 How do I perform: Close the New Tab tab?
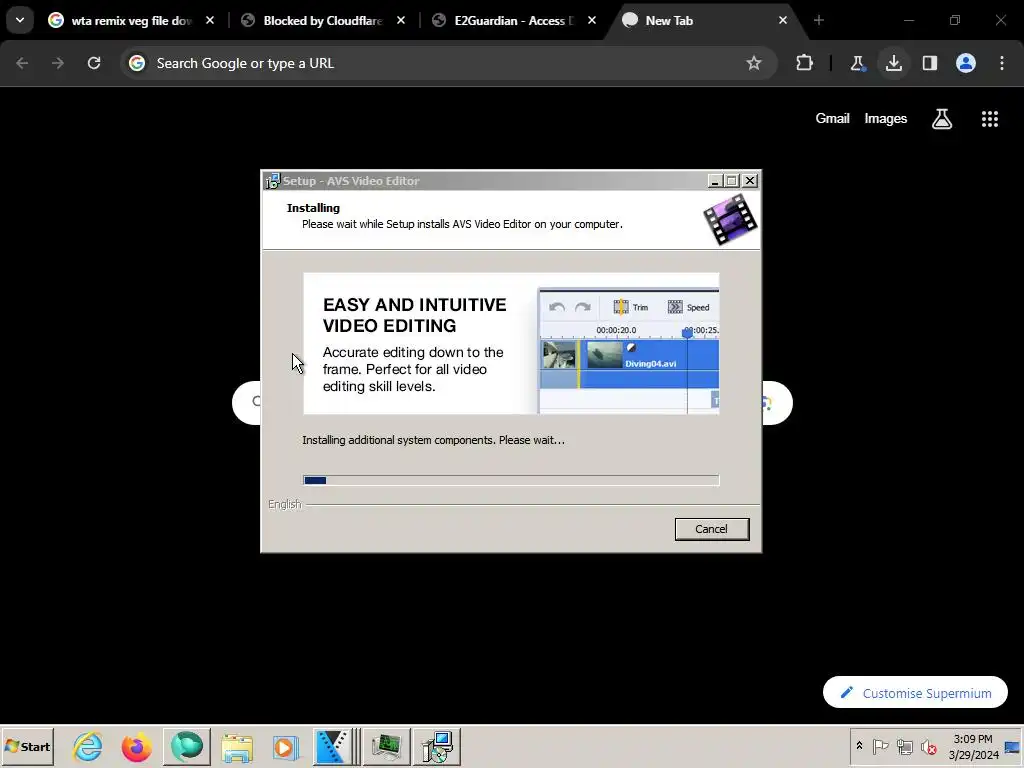click(783, 21)
